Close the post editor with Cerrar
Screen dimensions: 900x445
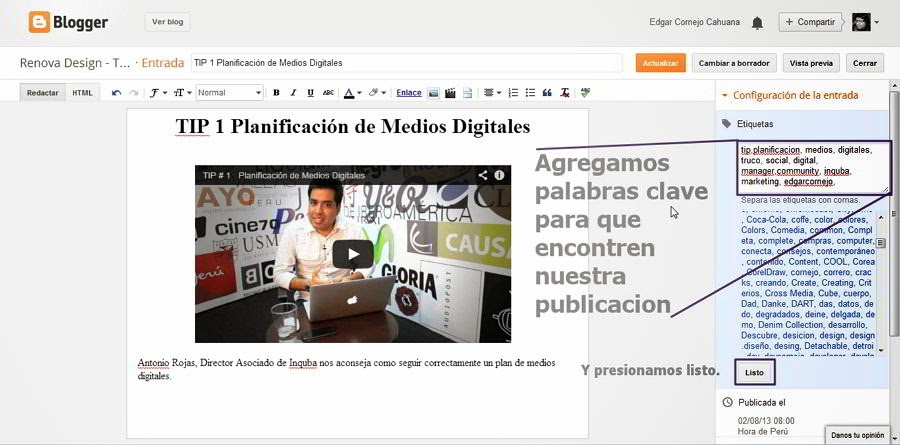pos(864,63)
